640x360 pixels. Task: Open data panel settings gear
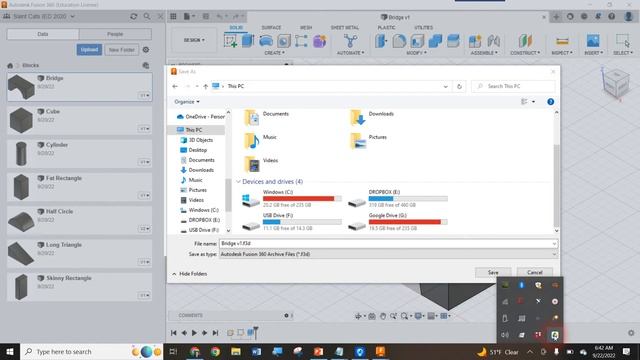[x=146, y=50]
